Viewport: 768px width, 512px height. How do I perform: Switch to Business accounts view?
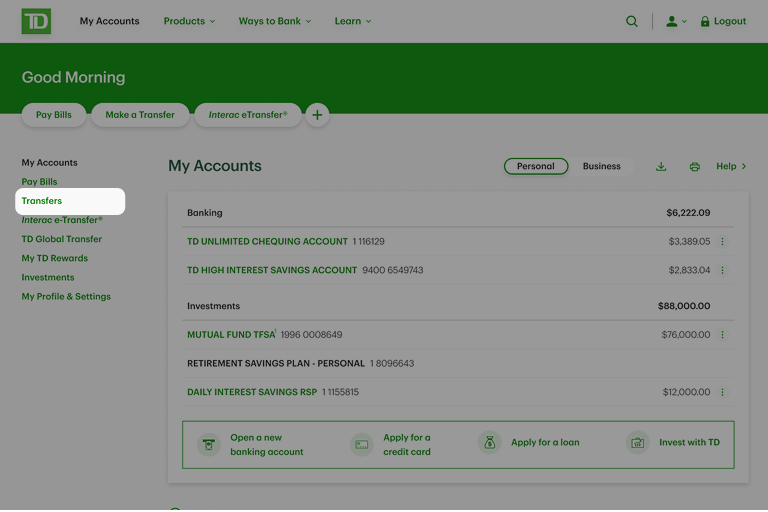(x=601, y=167)
